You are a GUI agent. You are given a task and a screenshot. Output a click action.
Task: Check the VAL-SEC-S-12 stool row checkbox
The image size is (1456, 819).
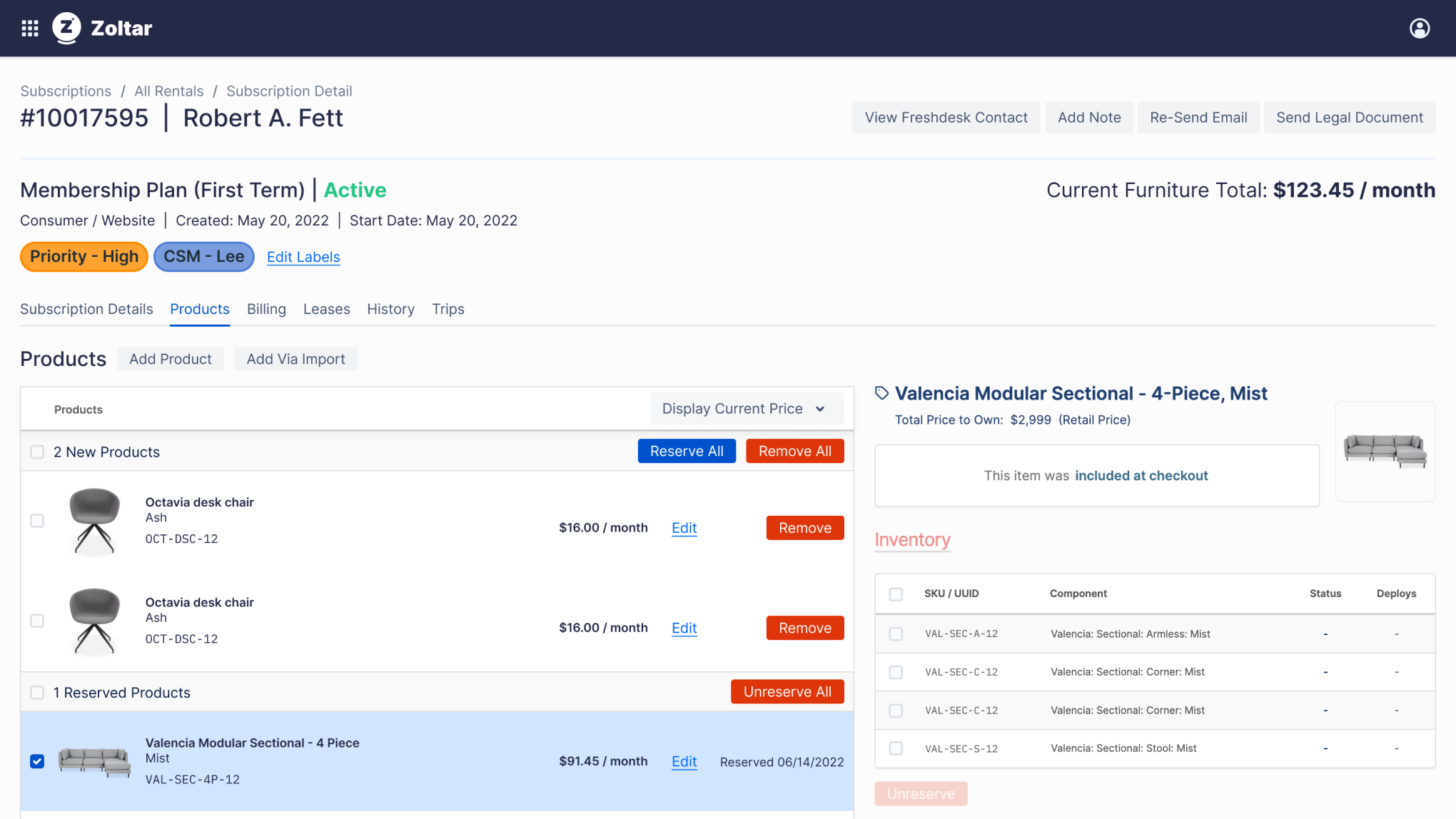896,748
